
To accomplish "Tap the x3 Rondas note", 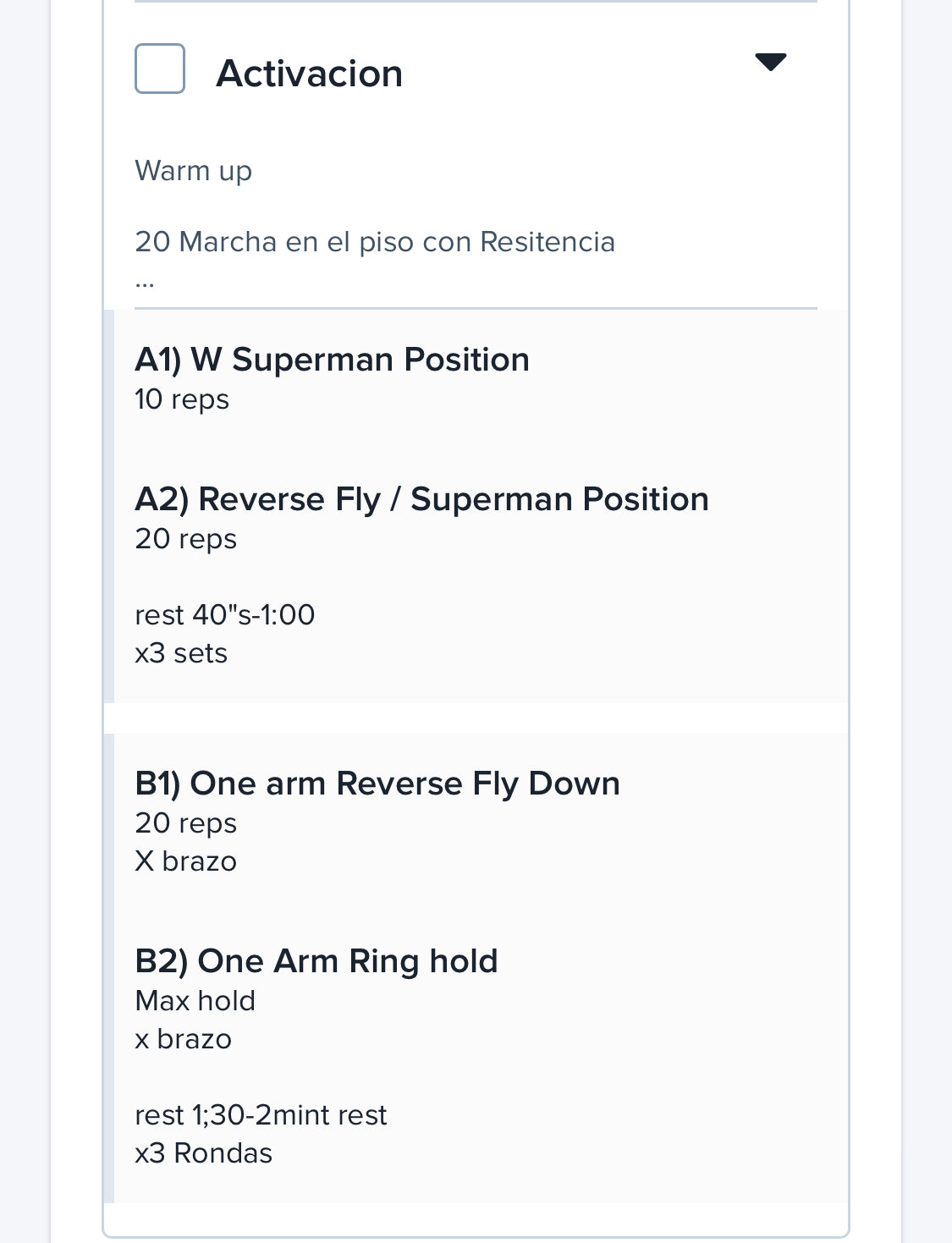I will click(204, 1153).
